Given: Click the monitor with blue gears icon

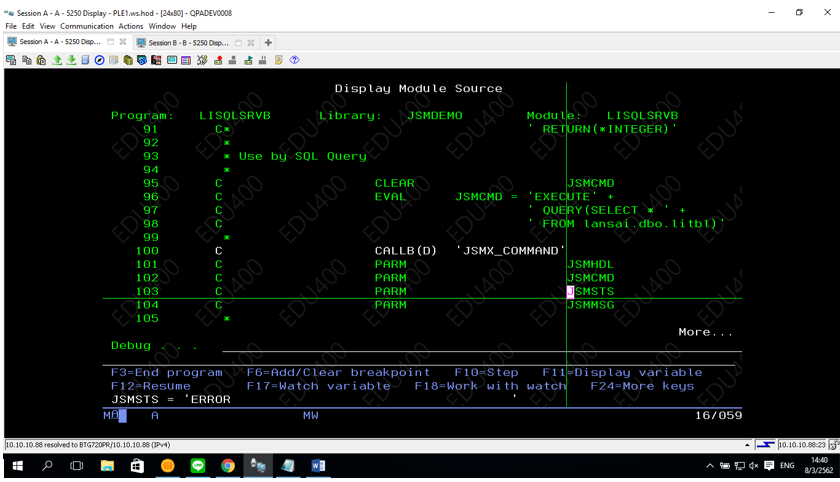Looking at the screenshot, I should [x=142, y=60].
